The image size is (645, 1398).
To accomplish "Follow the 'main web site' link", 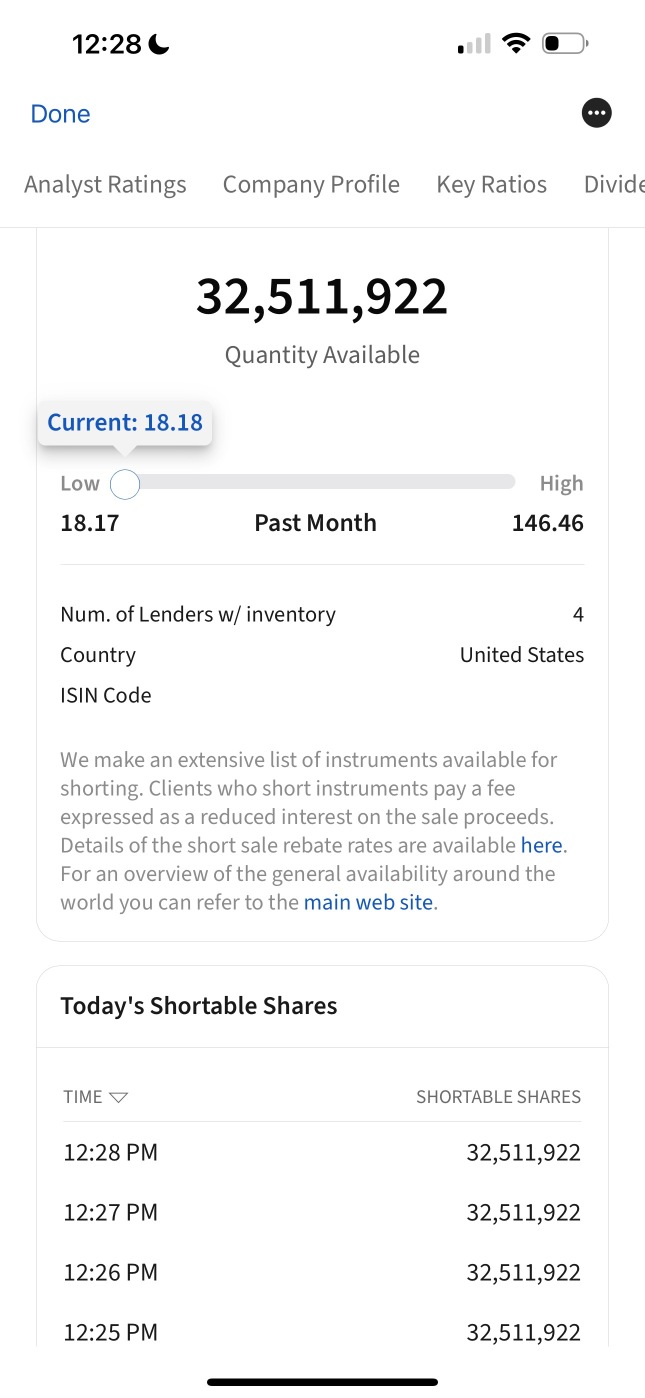I will (x=368, y=902).
